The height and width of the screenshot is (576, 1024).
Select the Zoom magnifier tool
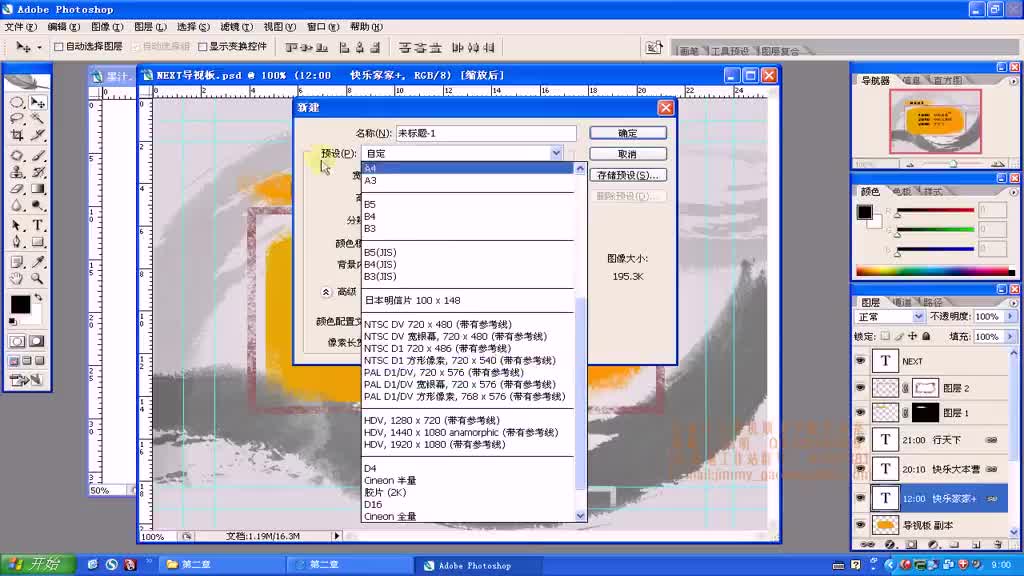(38, 278)
